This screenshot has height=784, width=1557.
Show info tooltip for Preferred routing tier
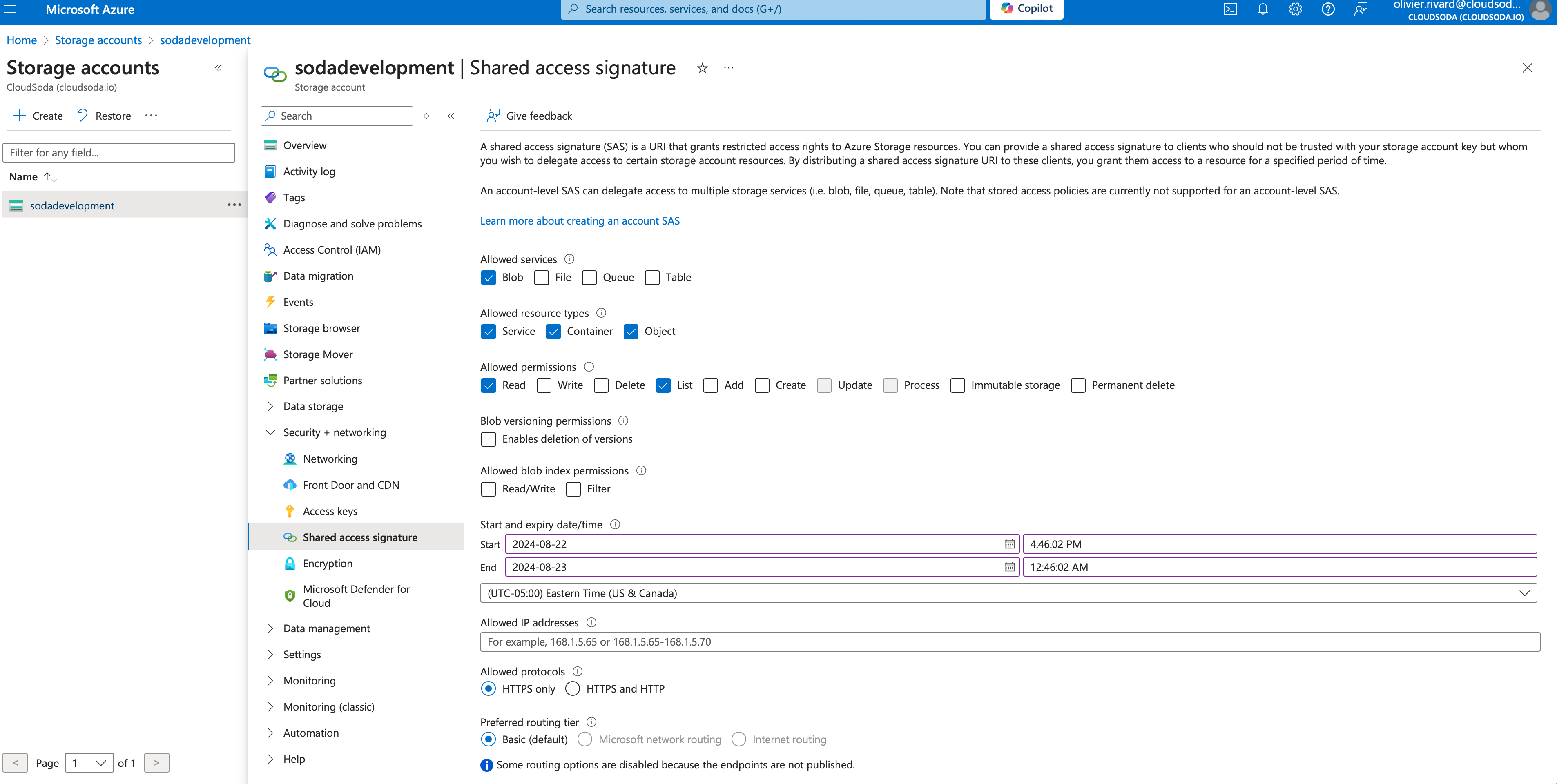[x=591, y=722]
